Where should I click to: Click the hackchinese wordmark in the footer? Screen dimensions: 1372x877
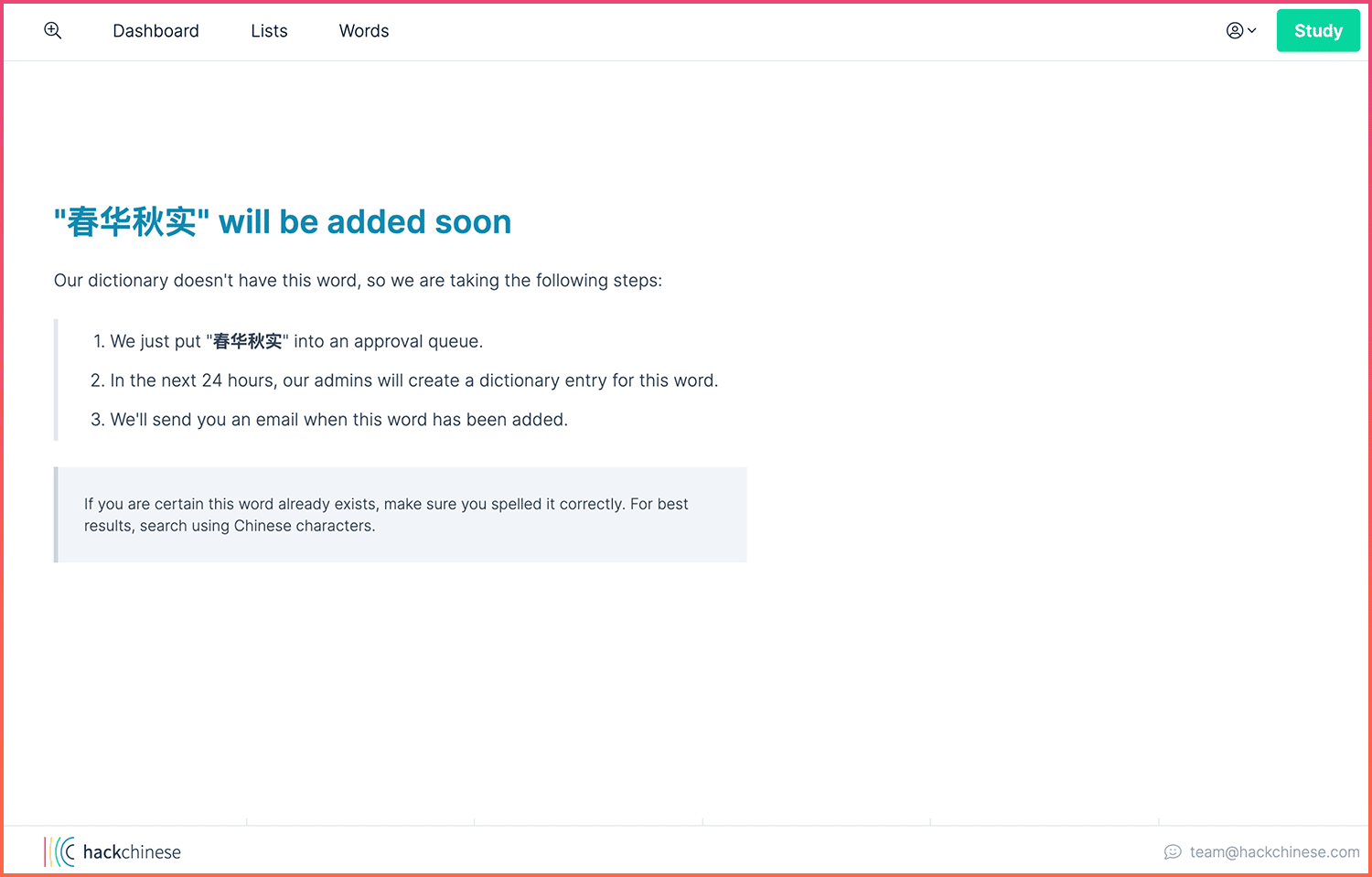coord(132,852)
